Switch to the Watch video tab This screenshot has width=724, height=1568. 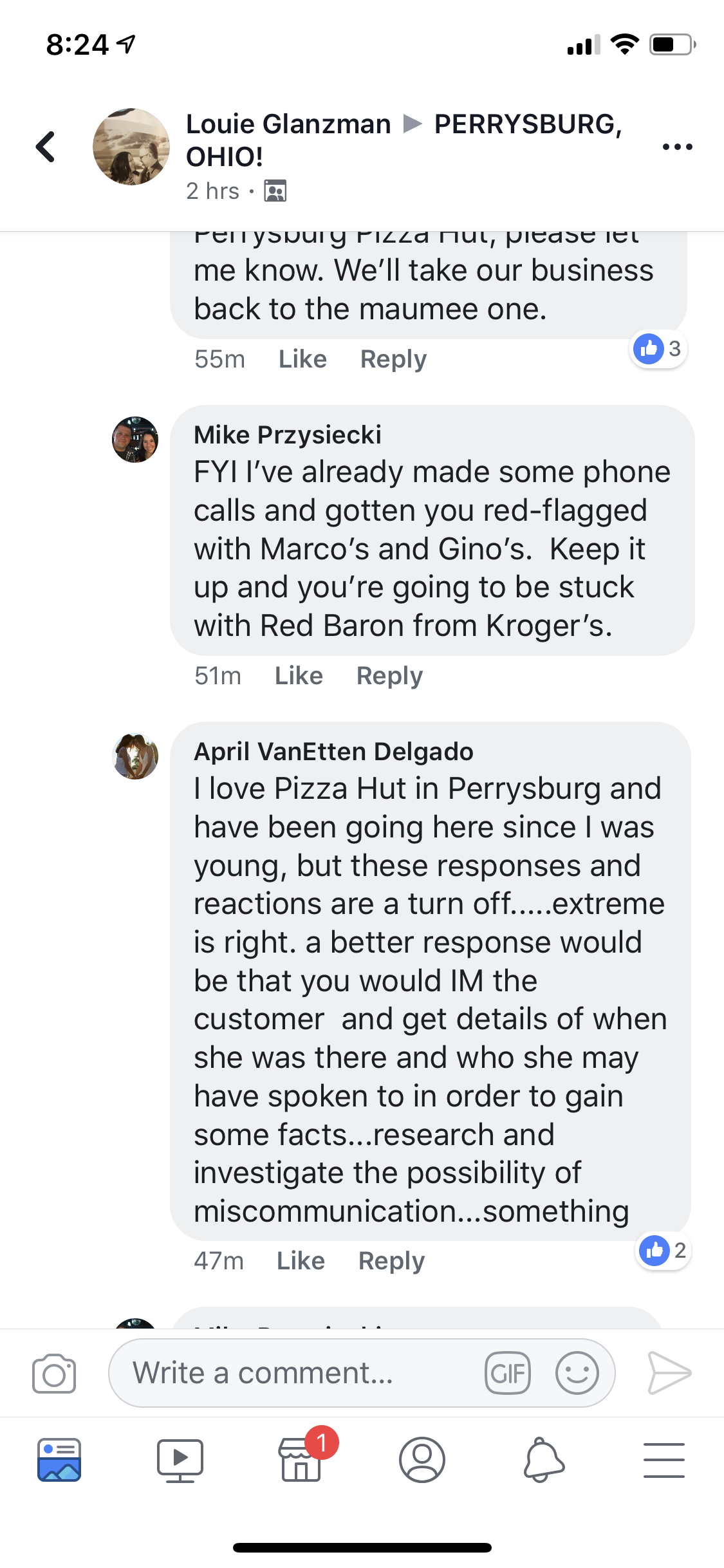click(180, 1460)
